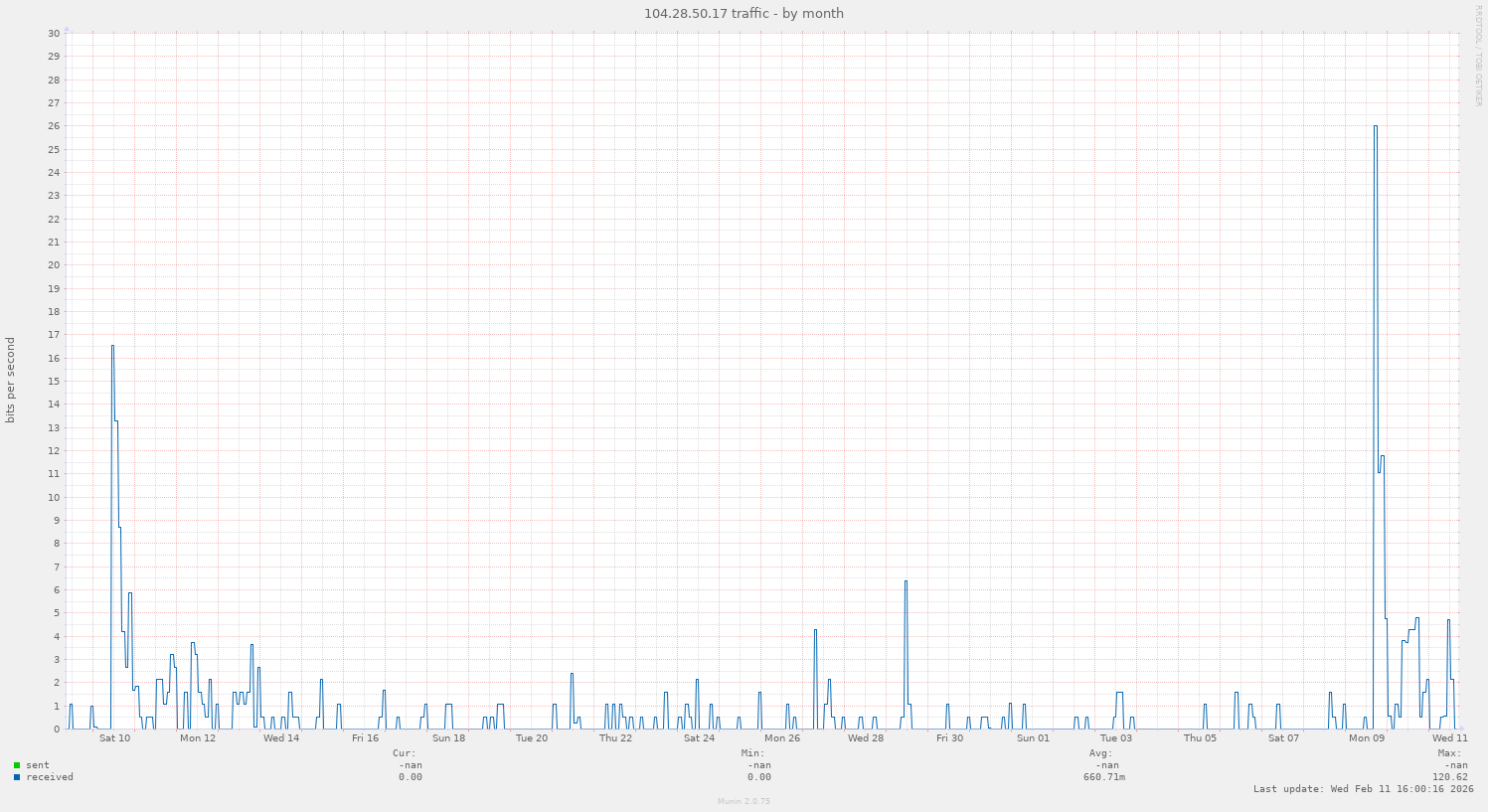Click the 'Sun 01' date label
The height and width of the screenshot is (812, 1488).
tap(1033, 738)
